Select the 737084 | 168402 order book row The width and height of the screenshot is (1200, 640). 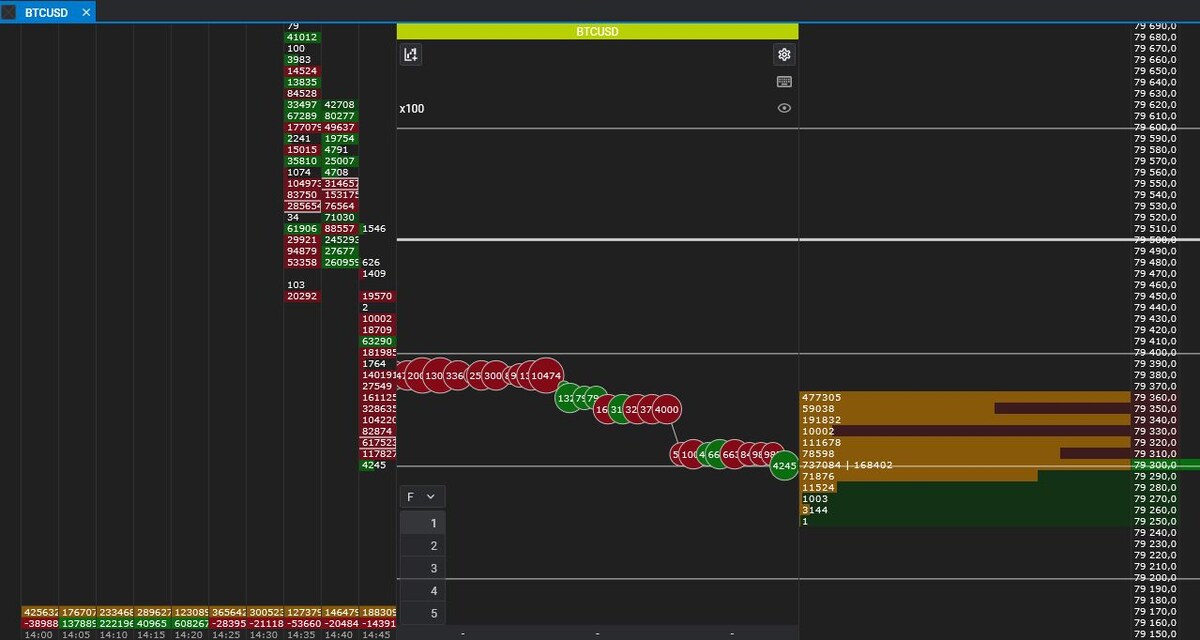965,465
